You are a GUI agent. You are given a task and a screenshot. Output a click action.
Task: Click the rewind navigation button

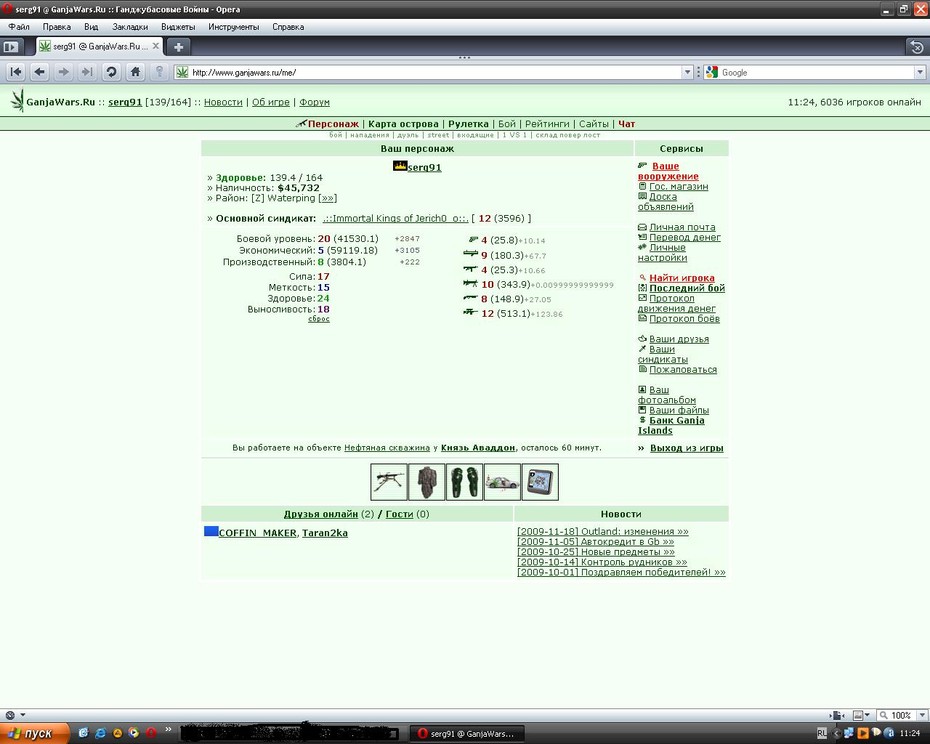tap(16, 72)
